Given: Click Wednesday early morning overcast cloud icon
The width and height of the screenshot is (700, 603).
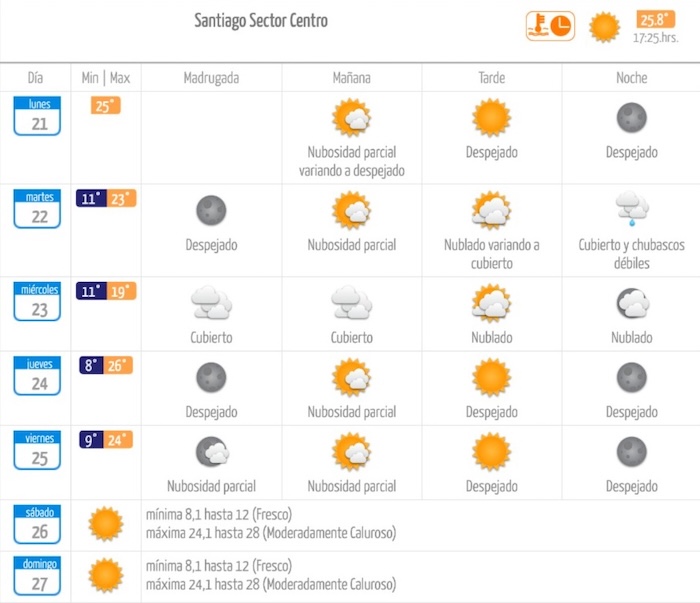Looking at the screenshot, I should (211, 302).
